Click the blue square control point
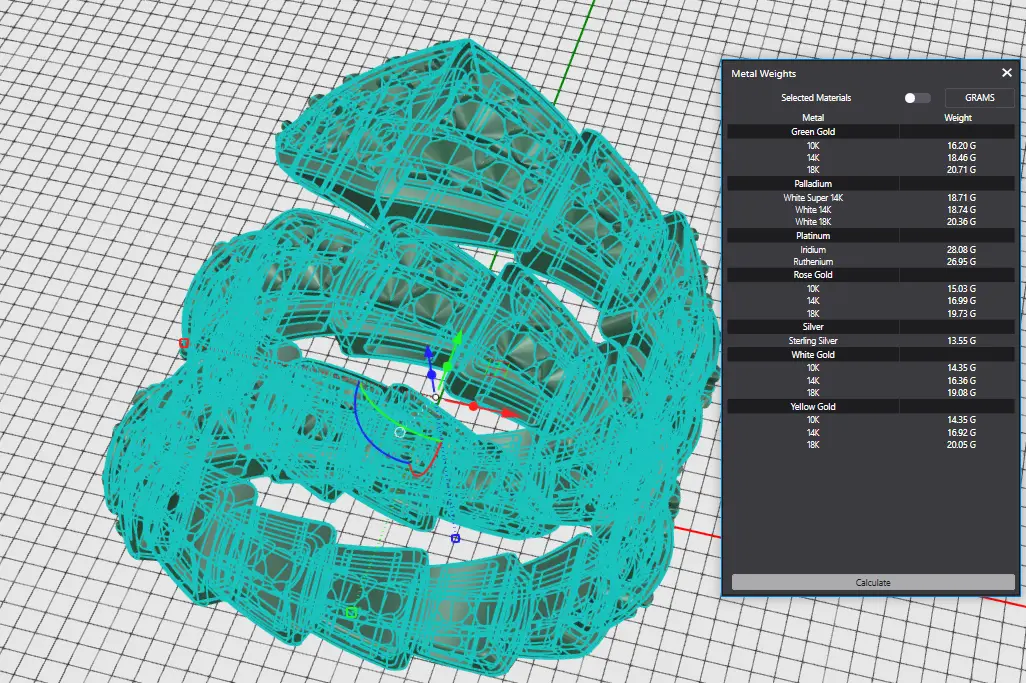 (x=455, y=538)
